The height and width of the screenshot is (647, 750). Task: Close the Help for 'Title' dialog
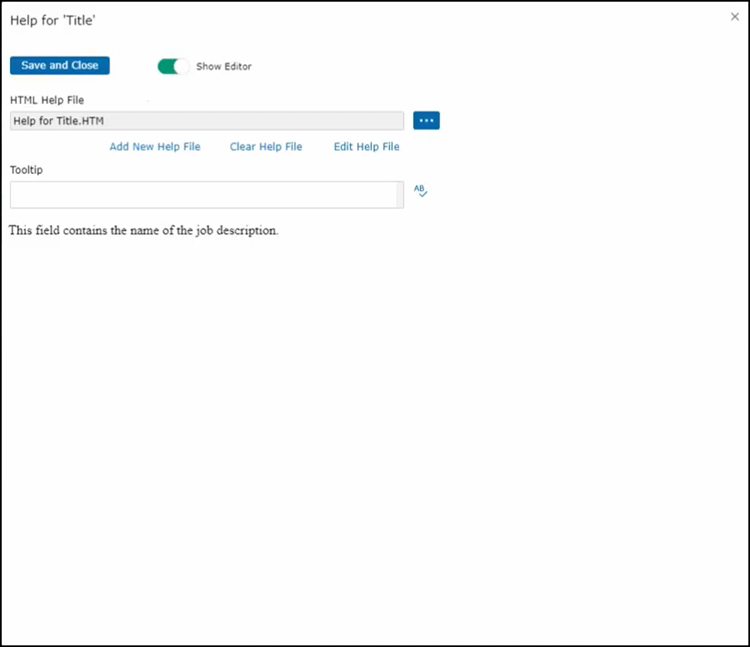(735, 17)
